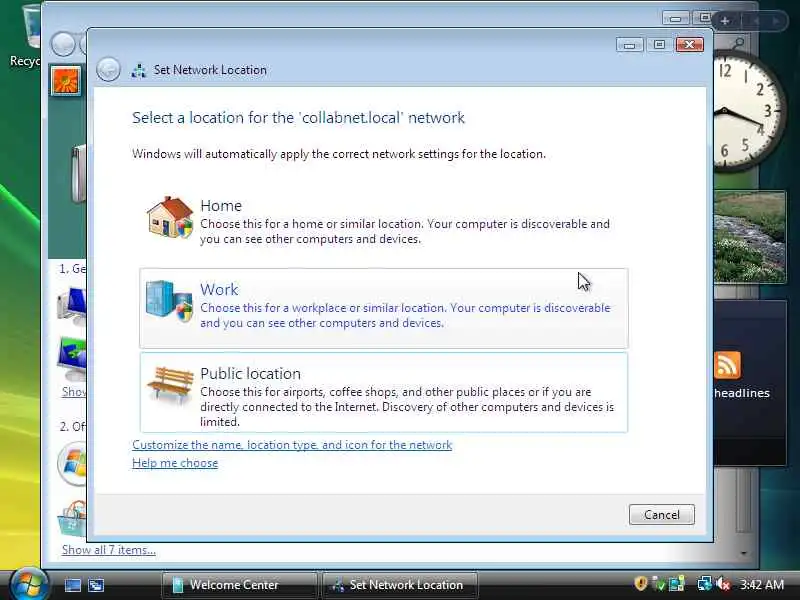Choose the Public location bench icon
800x600 pixels.
point(170,384)
